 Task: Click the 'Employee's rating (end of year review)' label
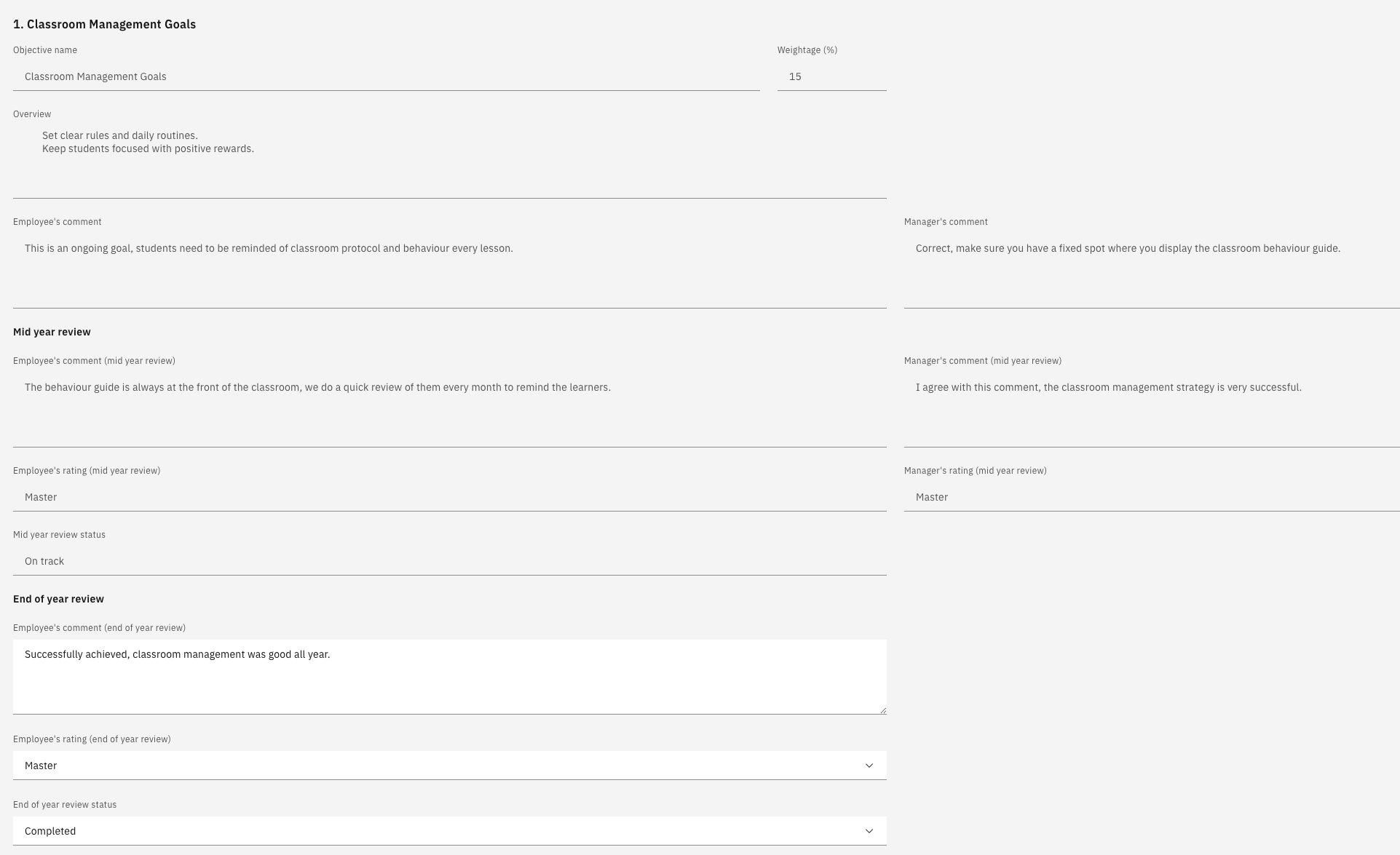click(92, 739)
